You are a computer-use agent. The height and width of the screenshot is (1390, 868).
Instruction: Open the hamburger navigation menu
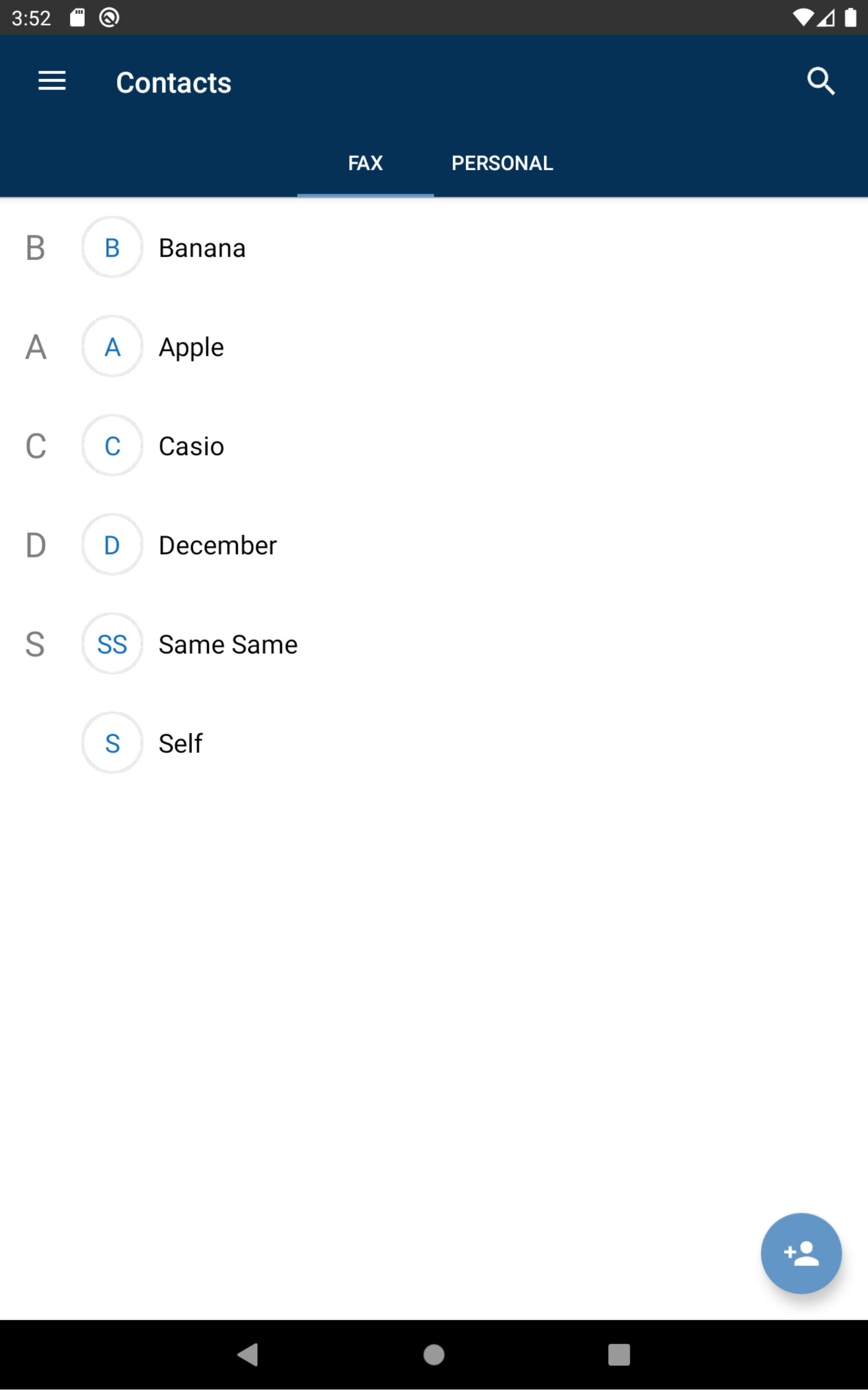pos(52,81)
